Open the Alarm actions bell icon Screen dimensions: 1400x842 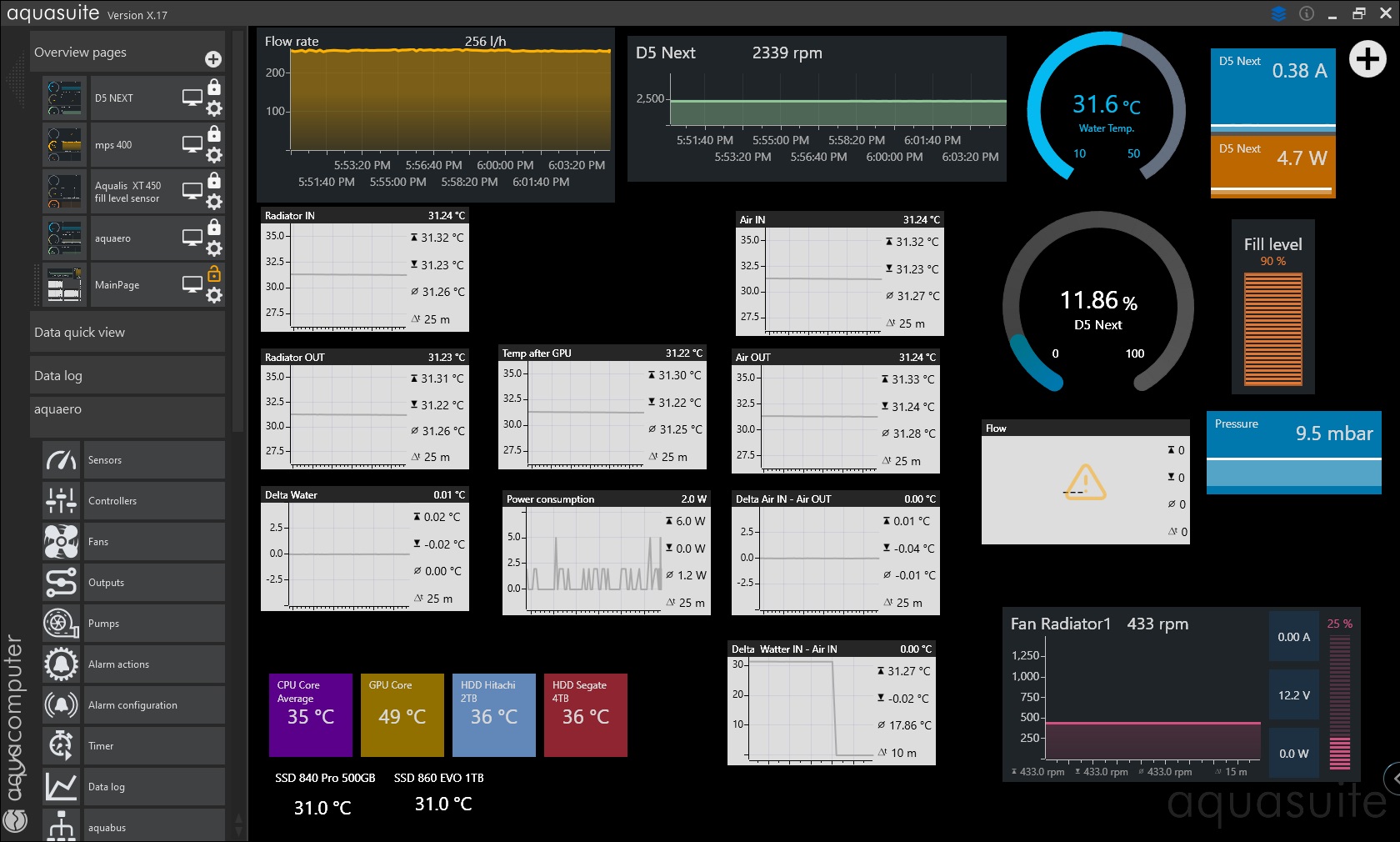(61, 664)
